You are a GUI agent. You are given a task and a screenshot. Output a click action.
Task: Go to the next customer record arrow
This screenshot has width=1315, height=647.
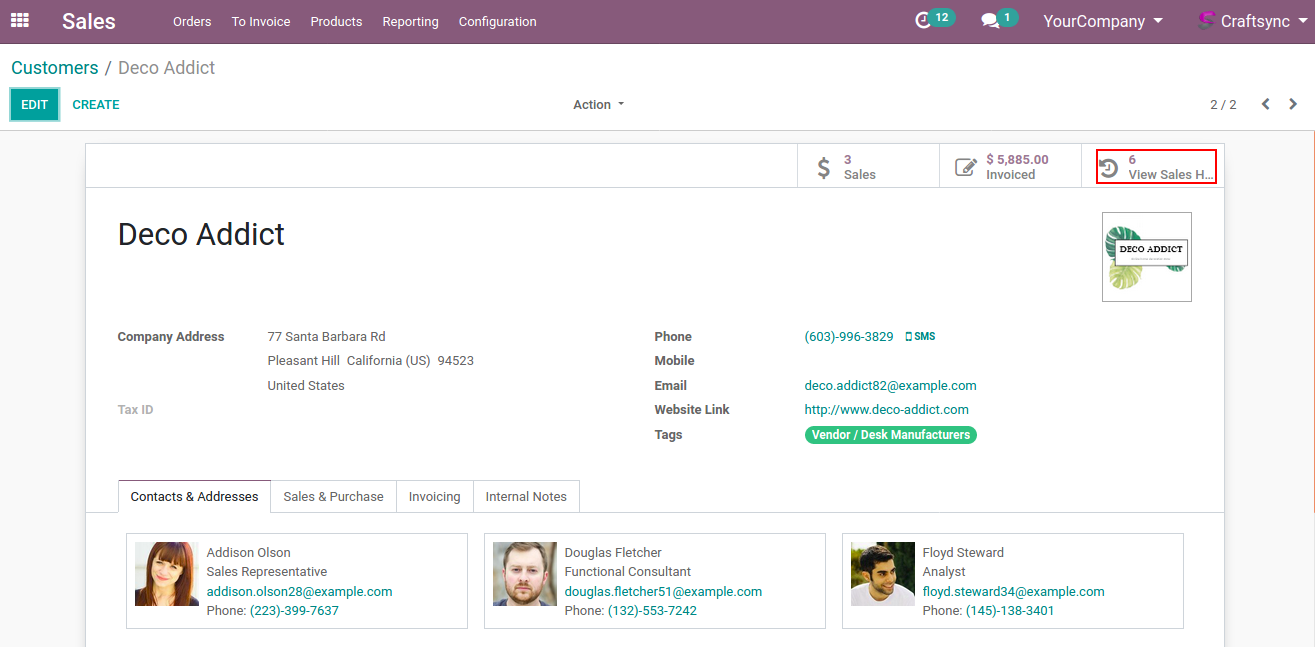click(1293, 104)
